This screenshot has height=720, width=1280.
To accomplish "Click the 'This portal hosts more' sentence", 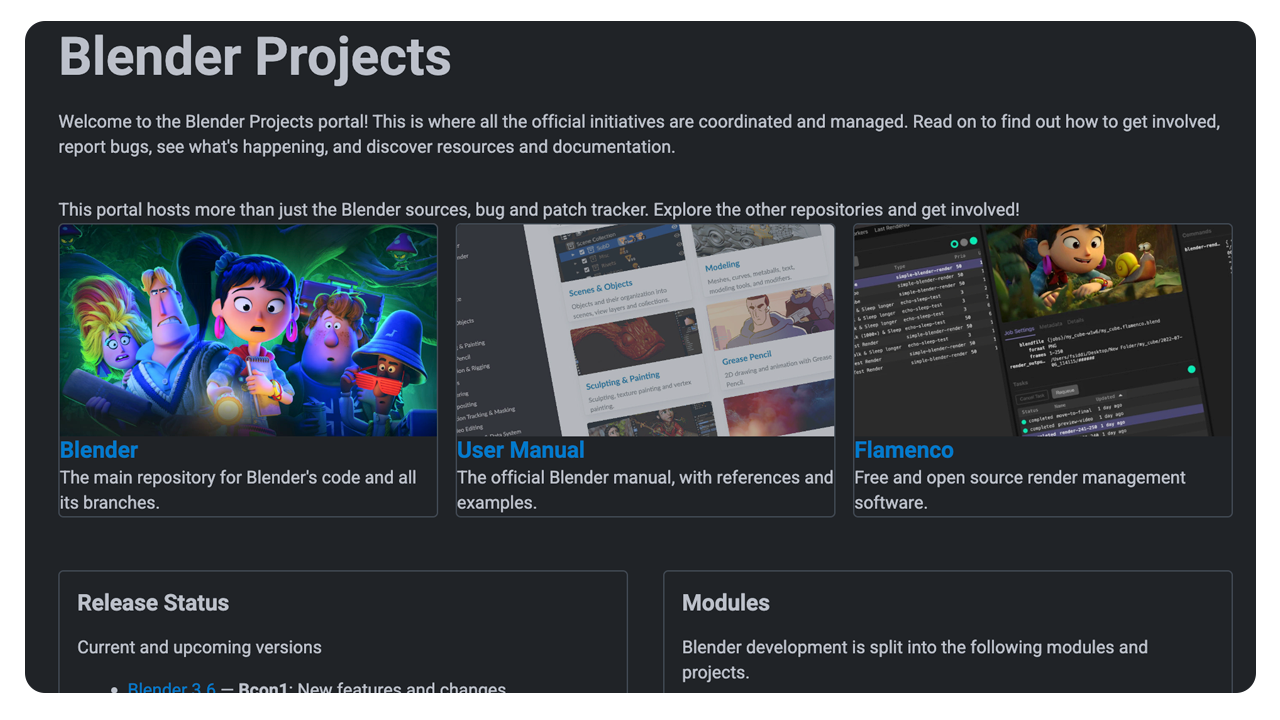I will point(539,210).
